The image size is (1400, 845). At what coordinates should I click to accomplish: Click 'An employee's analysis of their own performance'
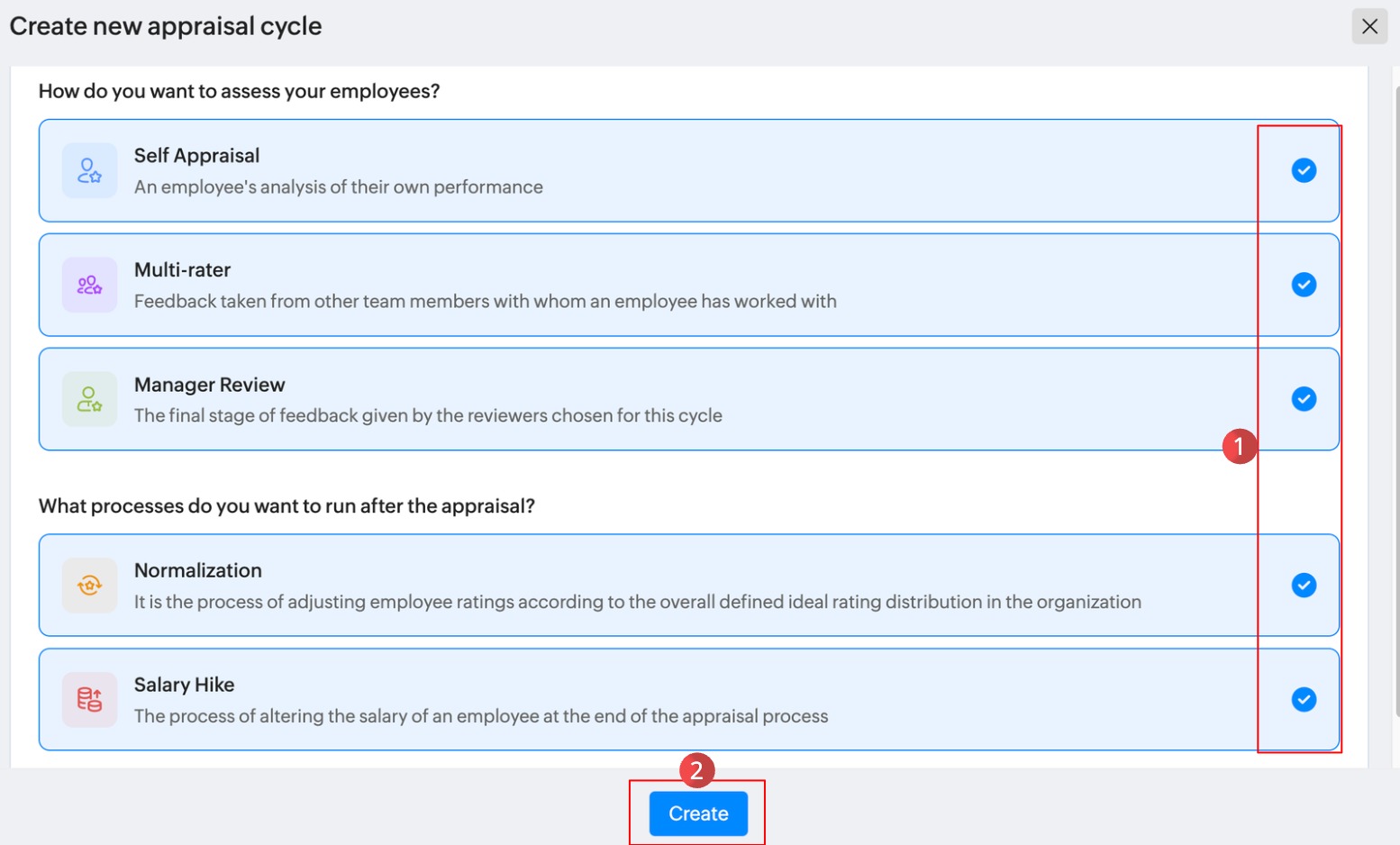[339, 186]
